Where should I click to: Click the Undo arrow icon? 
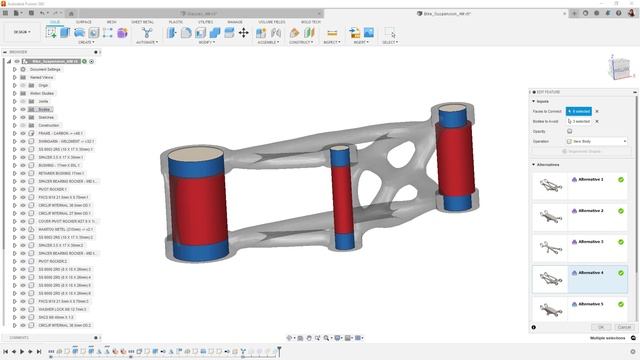tap(42, 13)
